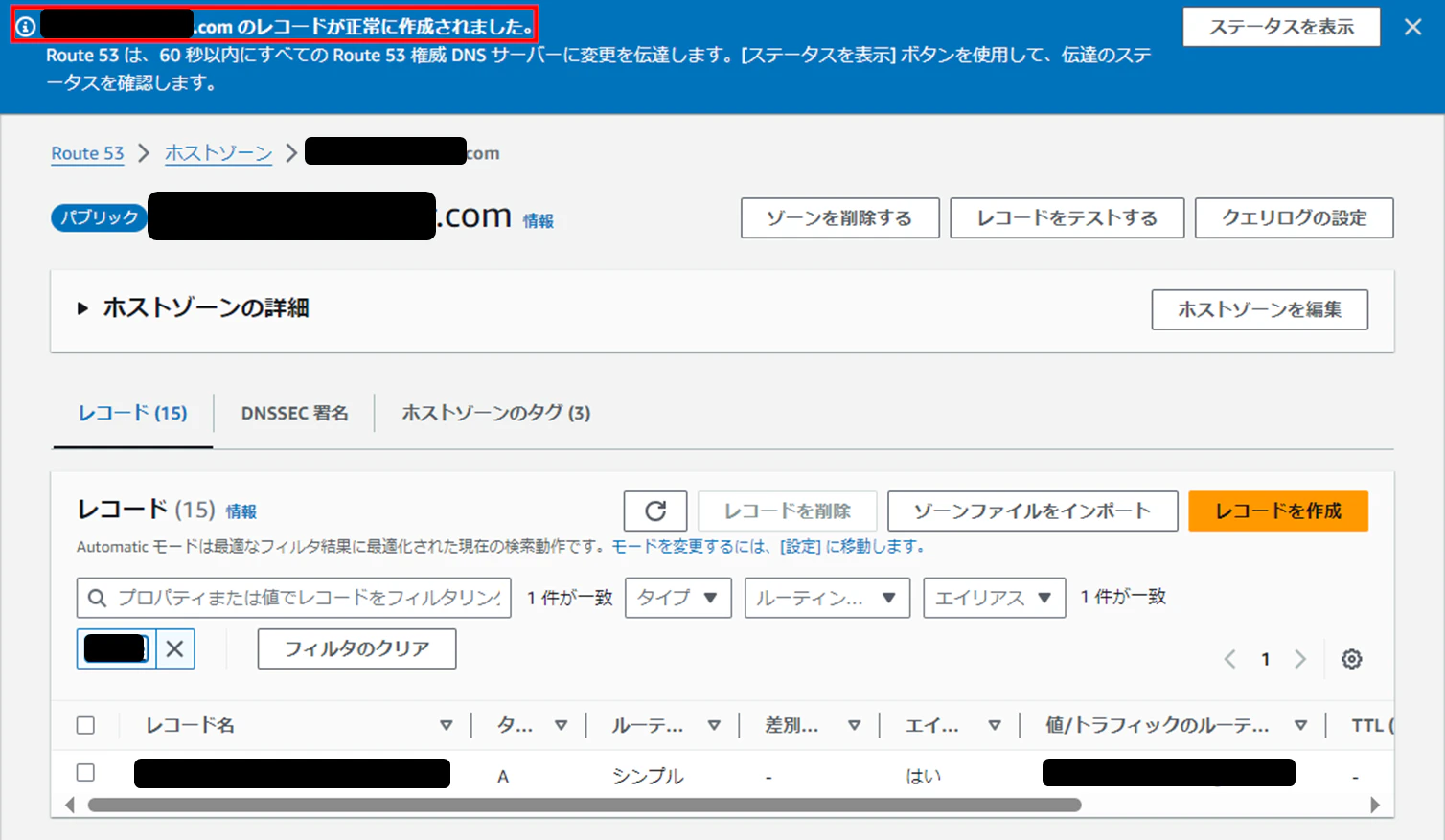Switch to the レコード (15) tab
This screenshot has height=840, width=1445.
point(133,413)
